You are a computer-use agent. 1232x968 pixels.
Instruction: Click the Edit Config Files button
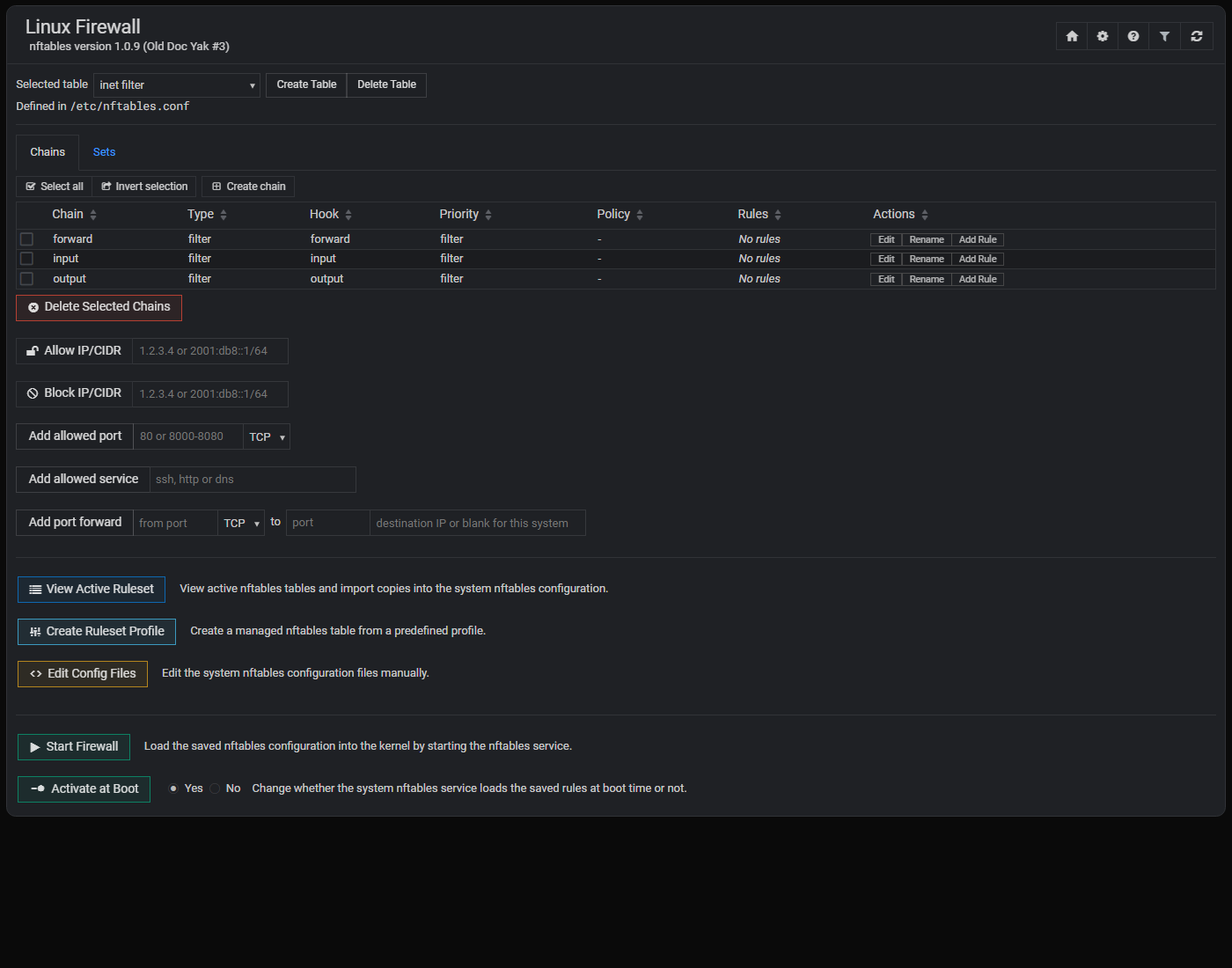coord(83,674)
